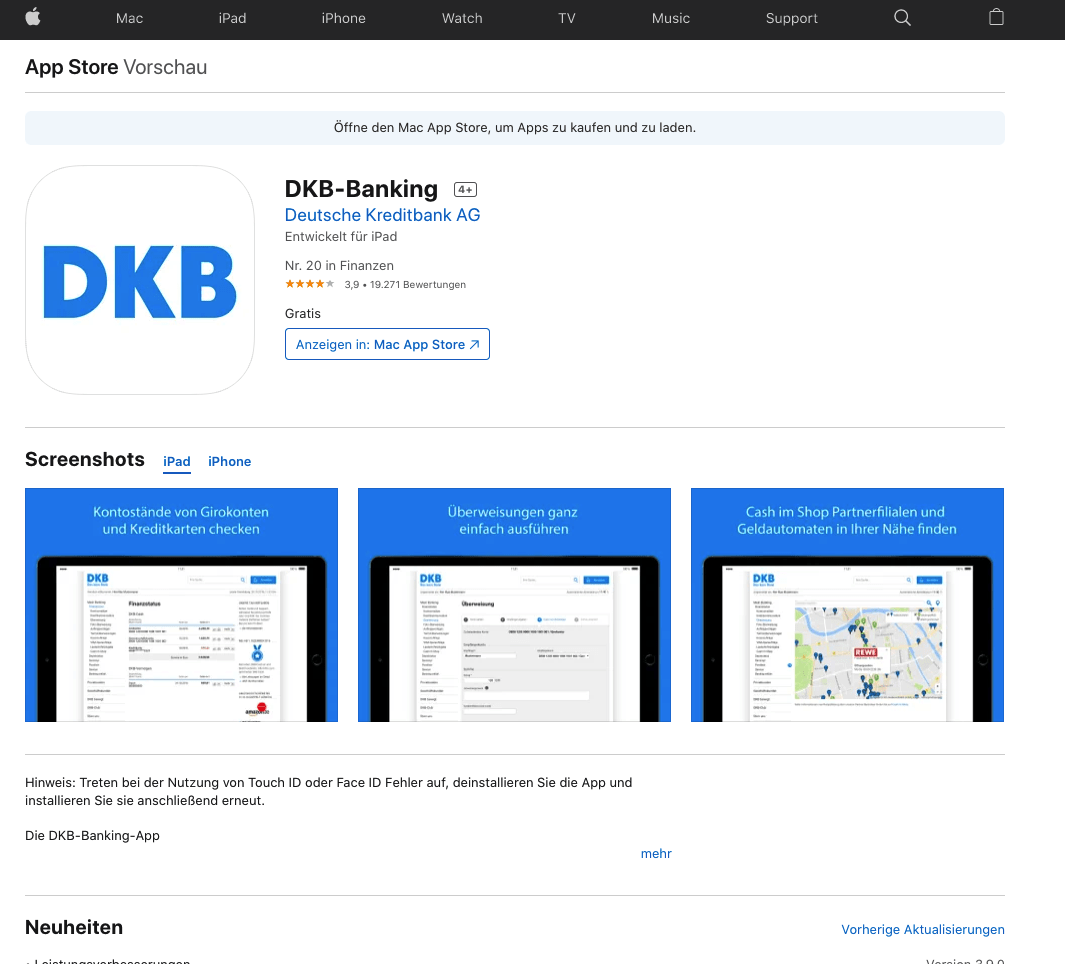Click the Neuheiten section heading
This screenshot has width=1065, height=964.
click(74, 927)
